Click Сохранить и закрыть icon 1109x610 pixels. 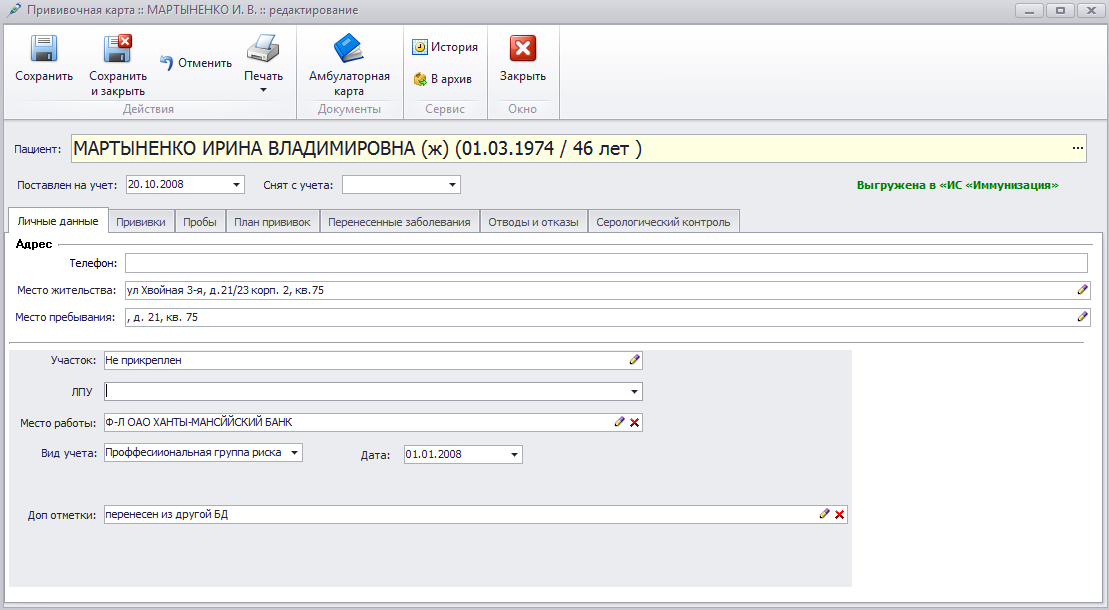117,50
